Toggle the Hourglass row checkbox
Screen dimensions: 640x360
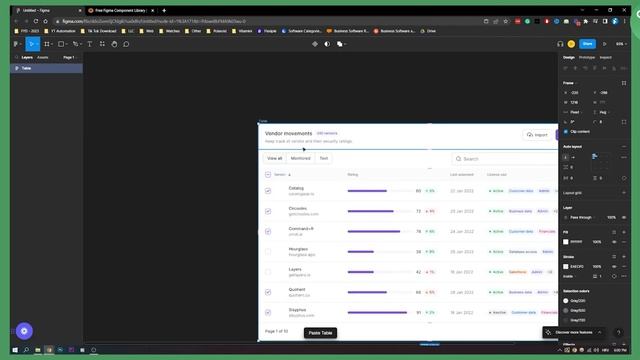tap(268, 252)
